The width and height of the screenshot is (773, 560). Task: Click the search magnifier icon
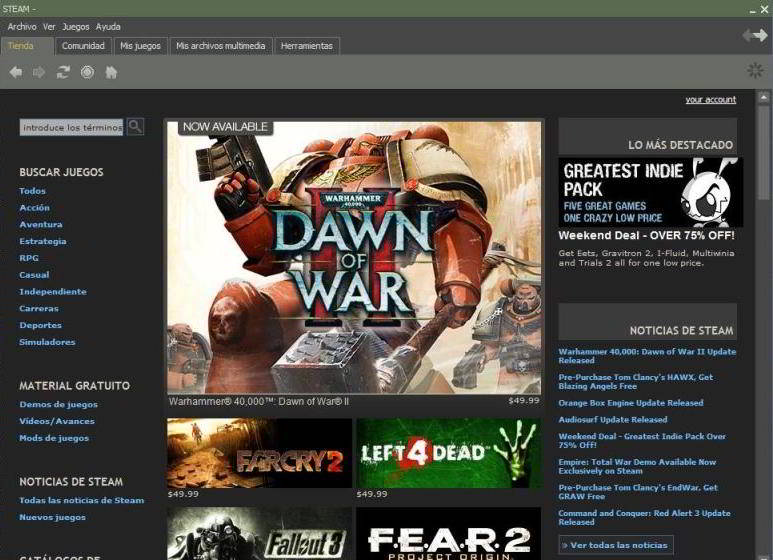135,127
